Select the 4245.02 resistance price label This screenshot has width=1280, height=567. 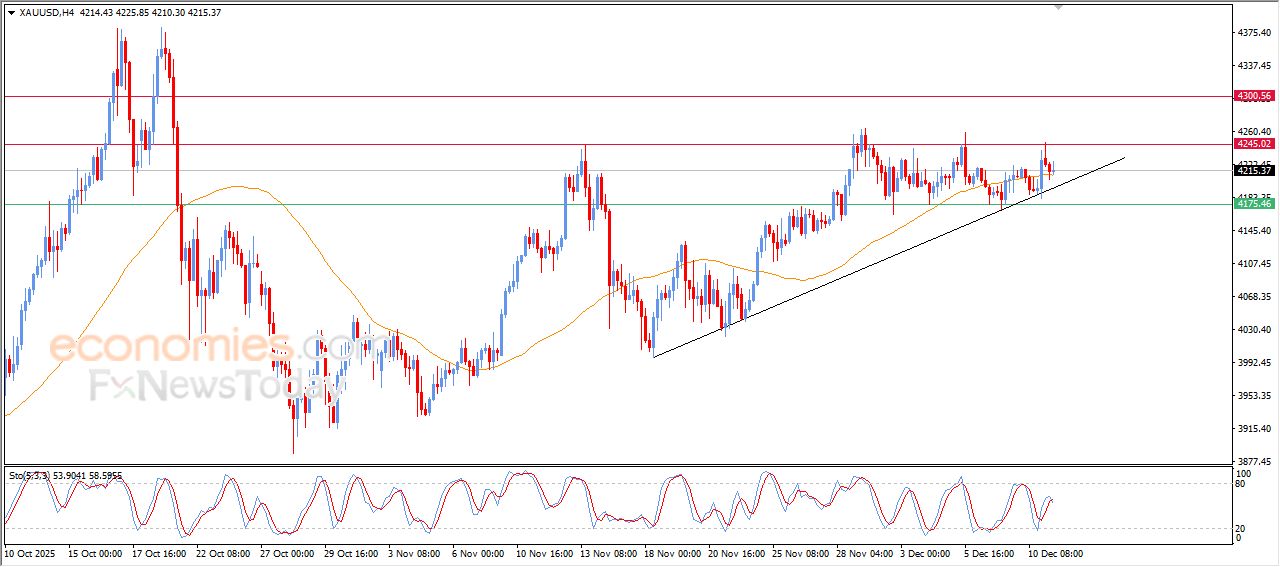pos(1253,144)
